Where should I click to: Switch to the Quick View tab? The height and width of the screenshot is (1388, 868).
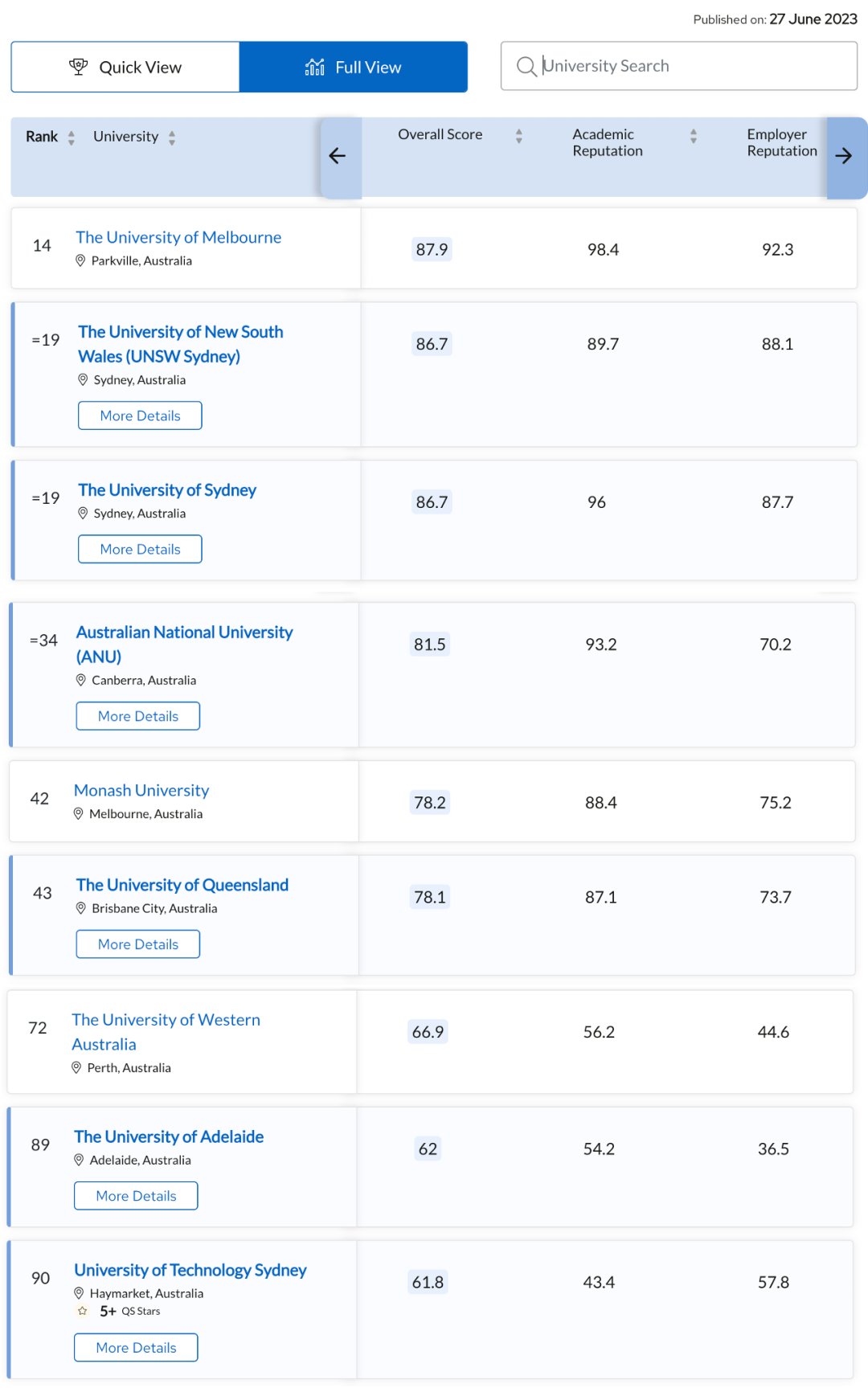point(125,67)
